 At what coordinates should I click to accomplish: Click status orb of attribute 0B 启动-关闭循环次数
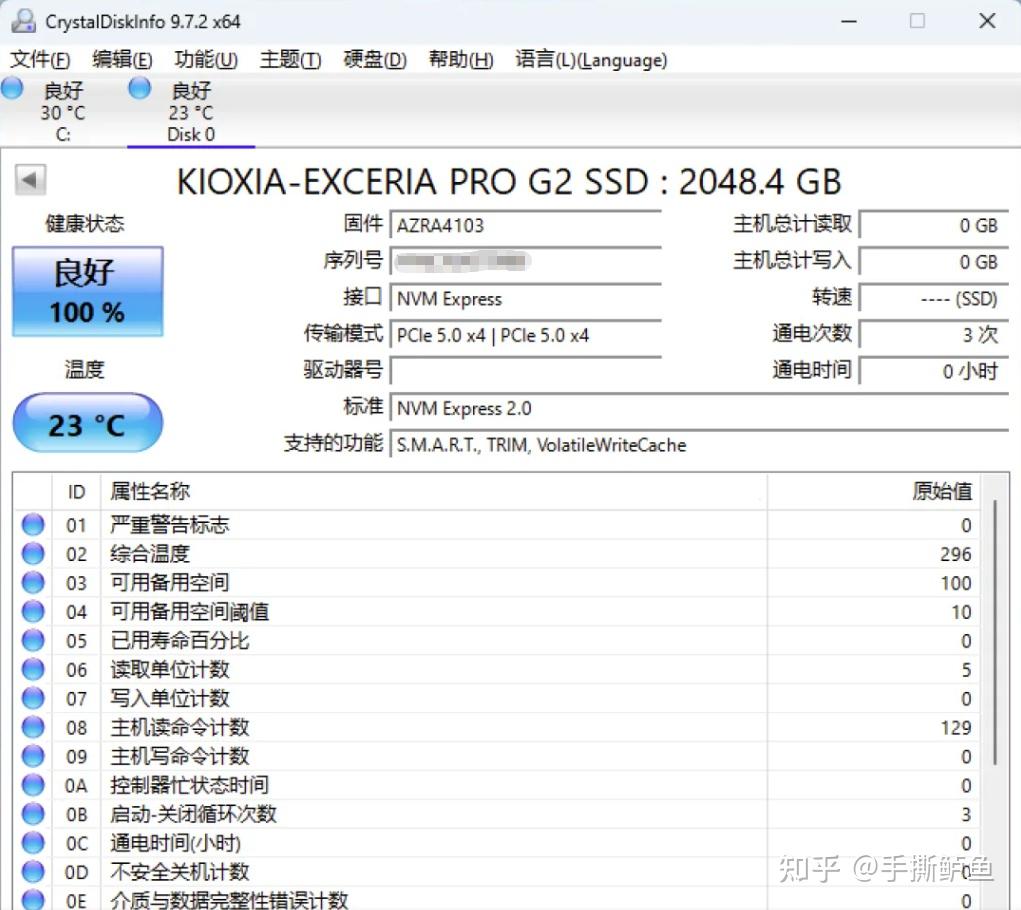(33, 814)
